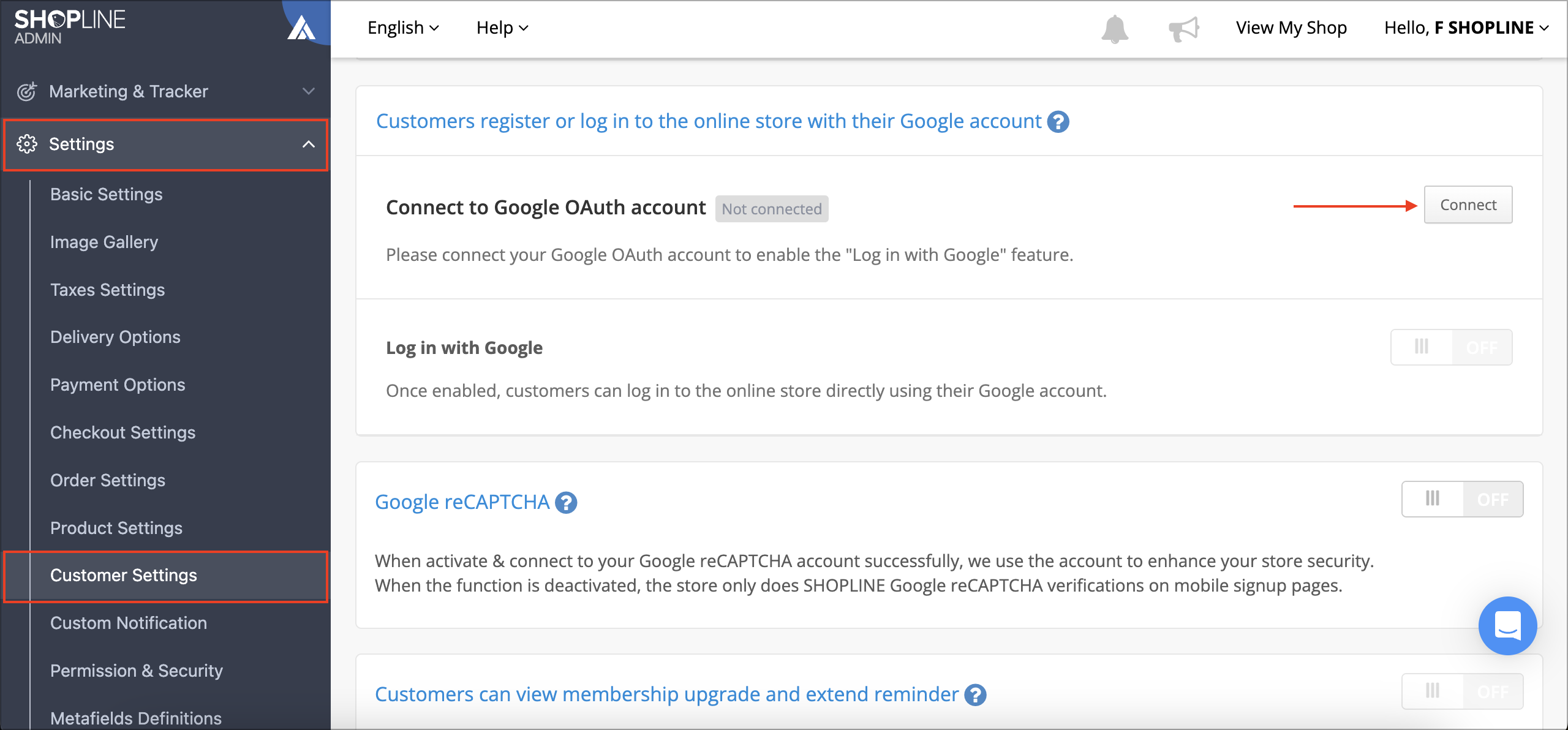1568x730 pixels.
Task: Click the Google account login heading
Action: tap(709, 121)
